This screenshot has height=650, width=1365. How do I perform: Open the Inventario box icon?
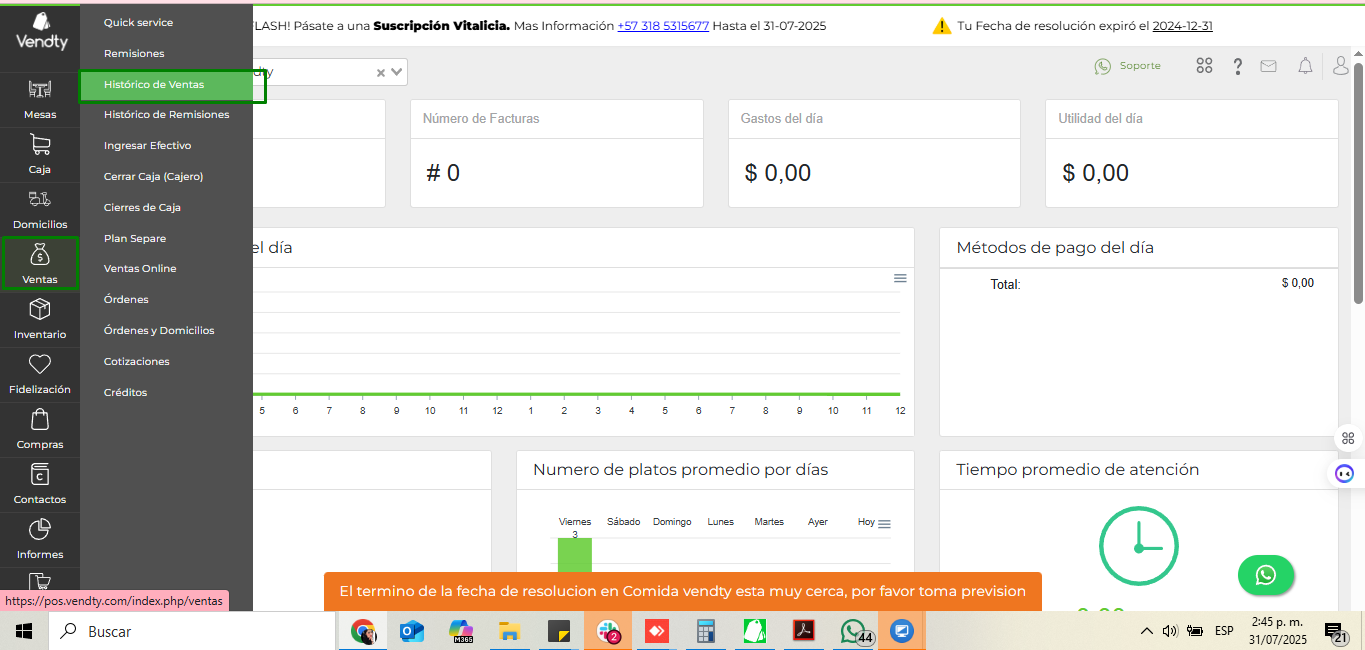(x=40, y=309)
